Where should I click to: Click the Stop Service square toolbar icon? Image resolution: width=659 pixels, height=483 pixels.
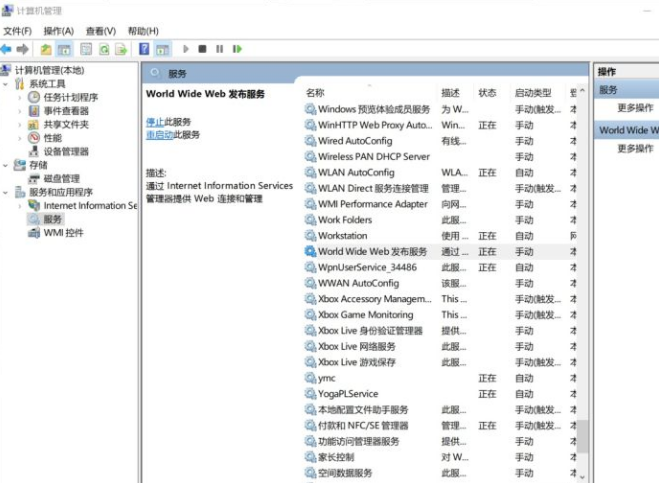(202, 48)
